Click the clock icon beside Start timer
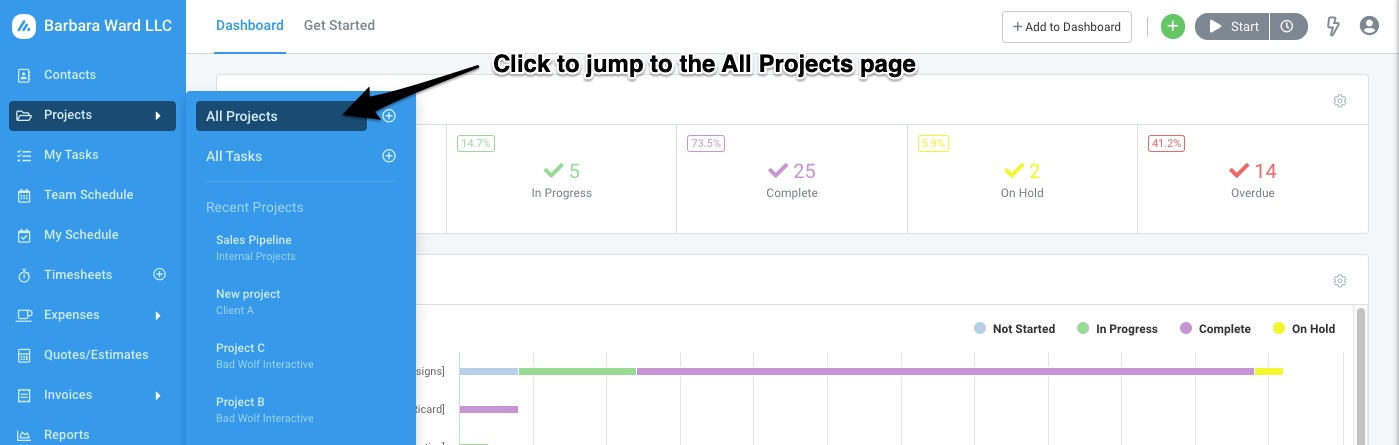Screen dimensions: 1399x445 point(1288,27)
